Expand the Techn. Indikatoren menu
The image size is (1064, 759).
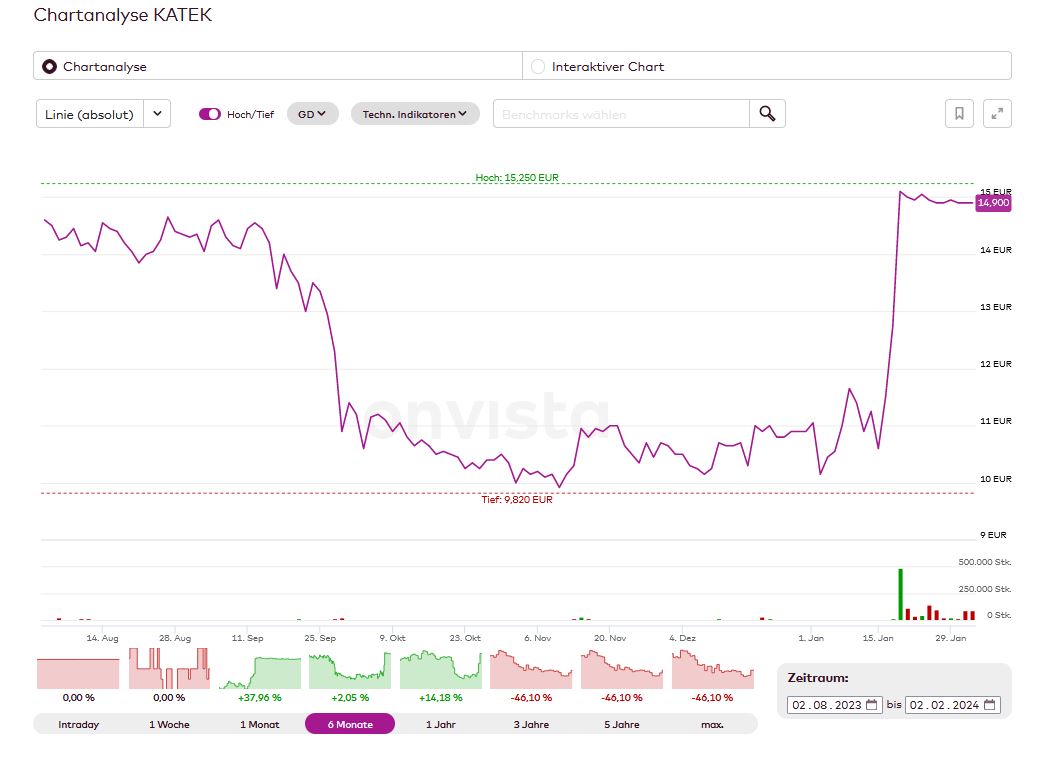coord(415,113)
